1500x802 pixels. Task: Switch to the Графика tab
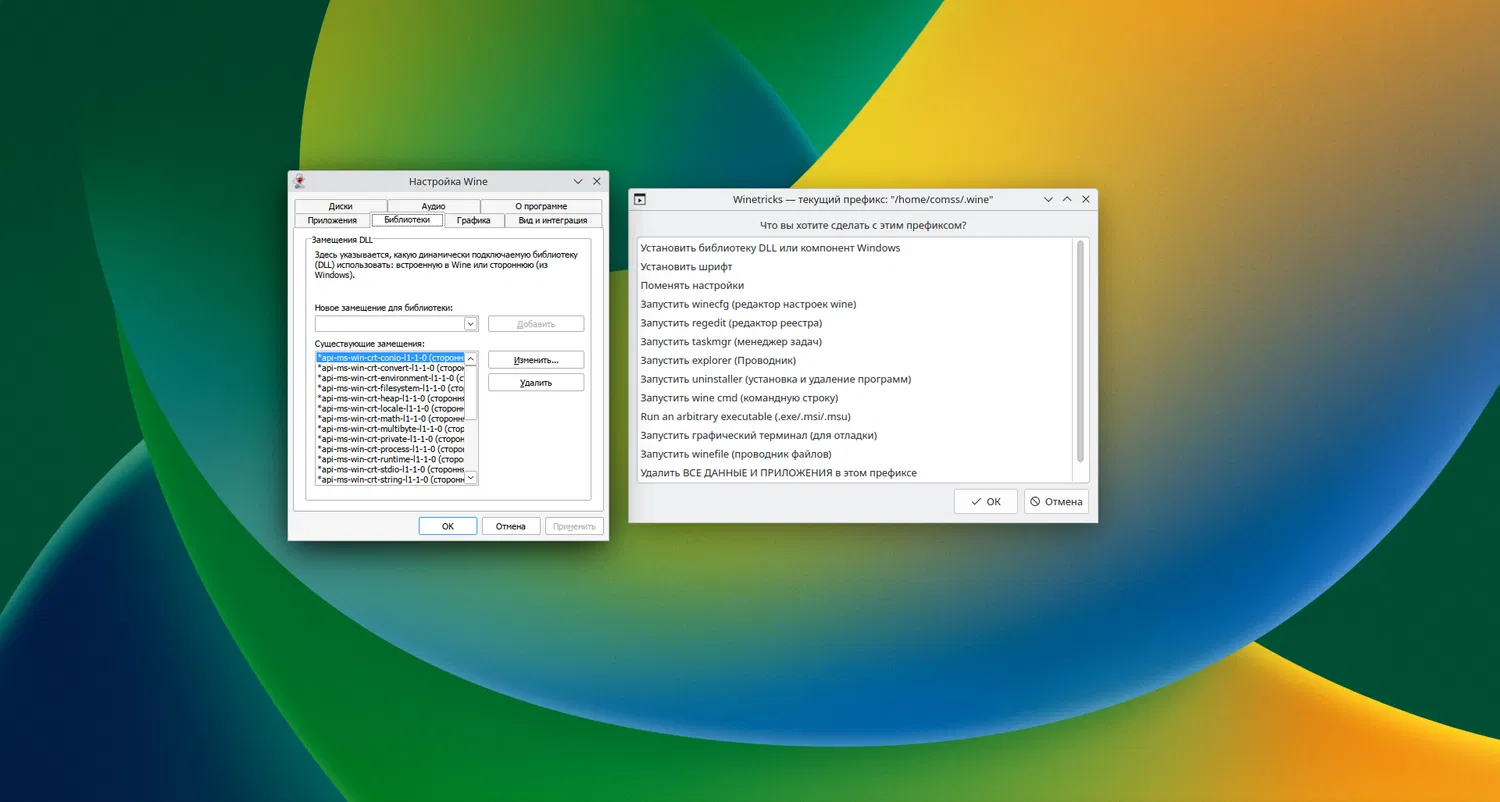coord(473,220)
